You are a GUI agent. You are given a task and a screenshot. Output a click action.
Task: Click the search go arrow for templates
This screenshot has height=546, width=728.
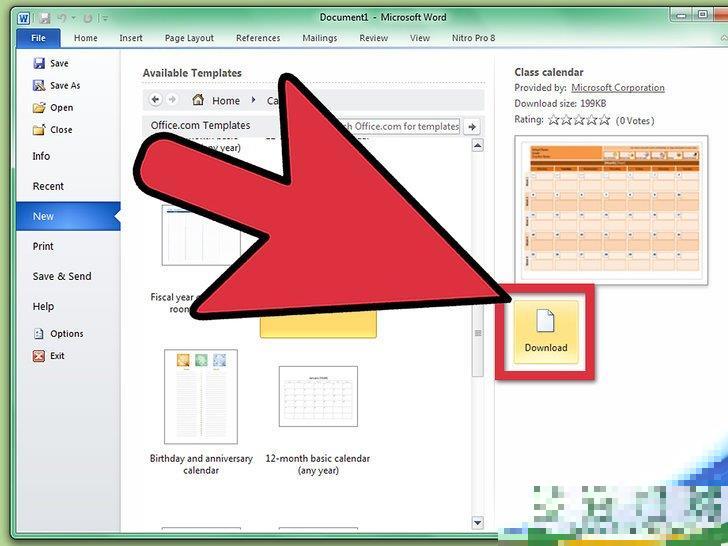[472, 127]
